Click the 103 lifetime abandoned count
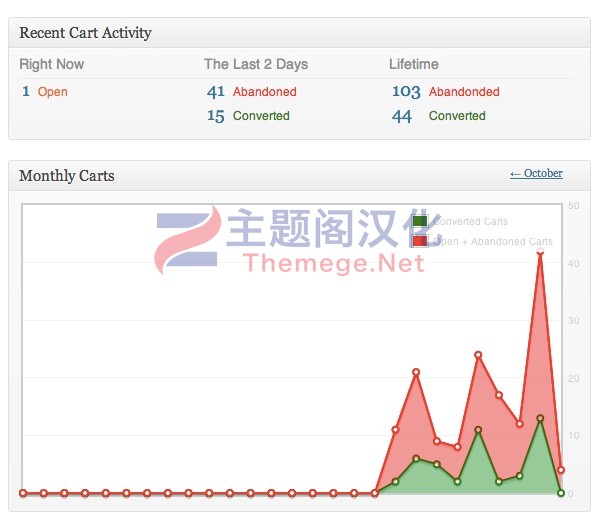The image size is (599, 521). tap(406, 92)
